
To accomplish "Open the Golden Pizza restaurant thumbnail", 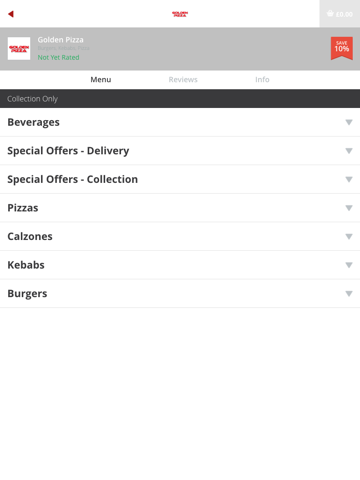I will click(19, 49).
